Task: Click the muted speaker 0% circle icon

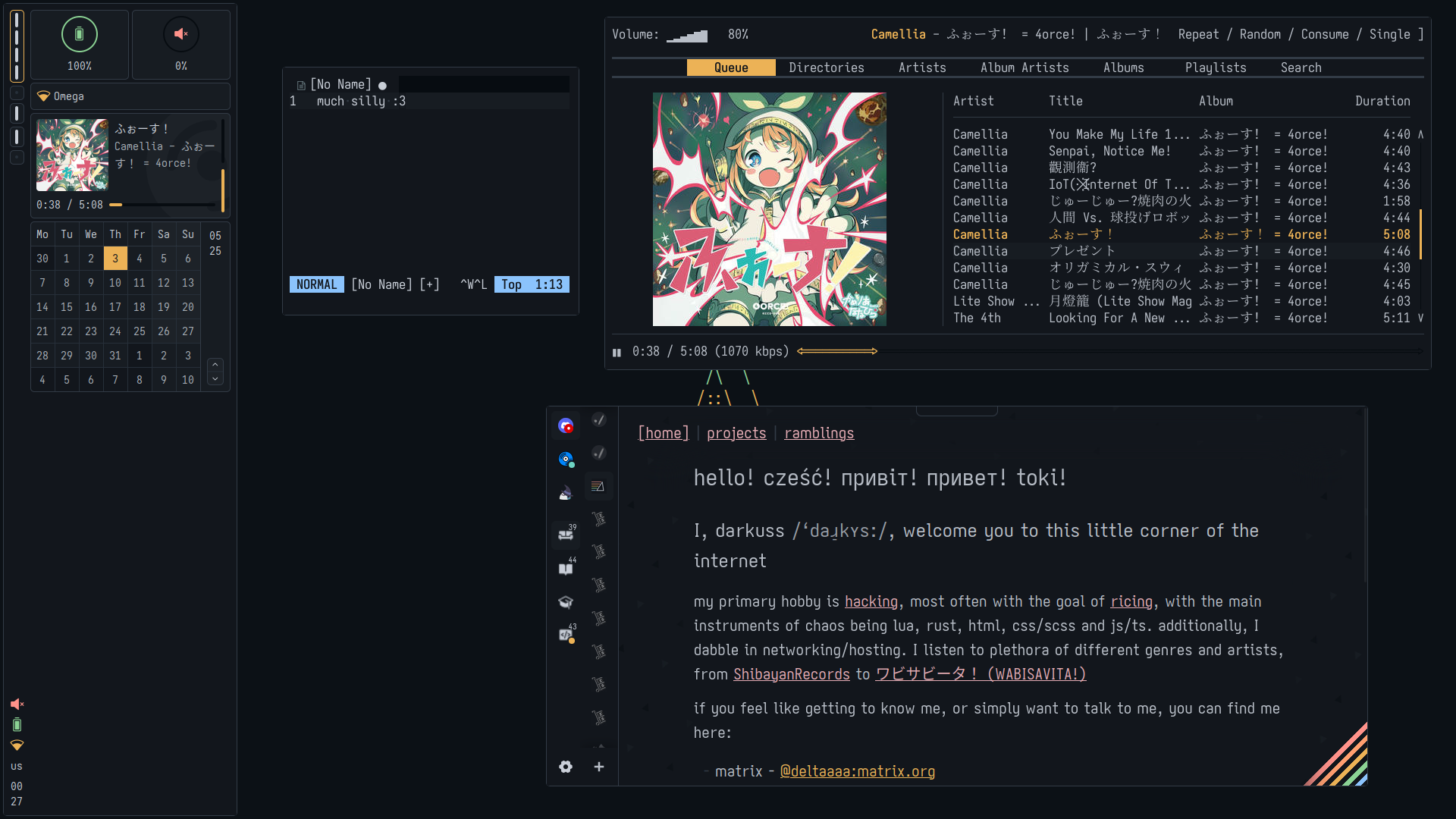Action: point(181,34)
